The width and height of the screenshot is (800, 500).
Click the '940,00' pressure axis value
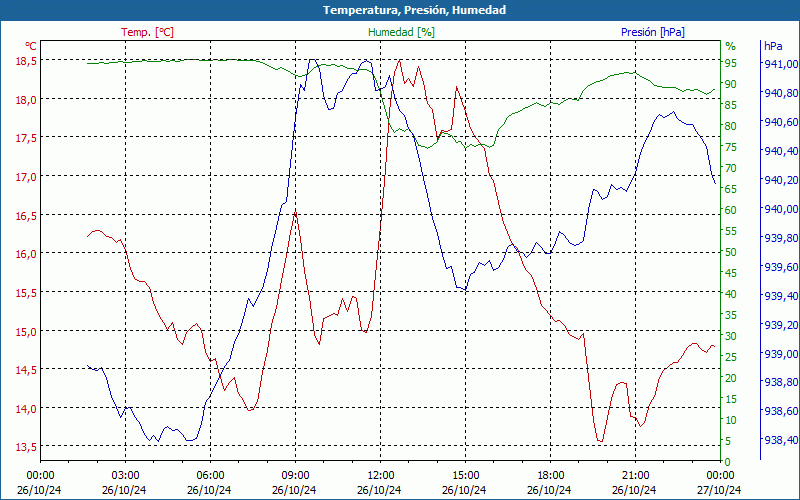779,209
